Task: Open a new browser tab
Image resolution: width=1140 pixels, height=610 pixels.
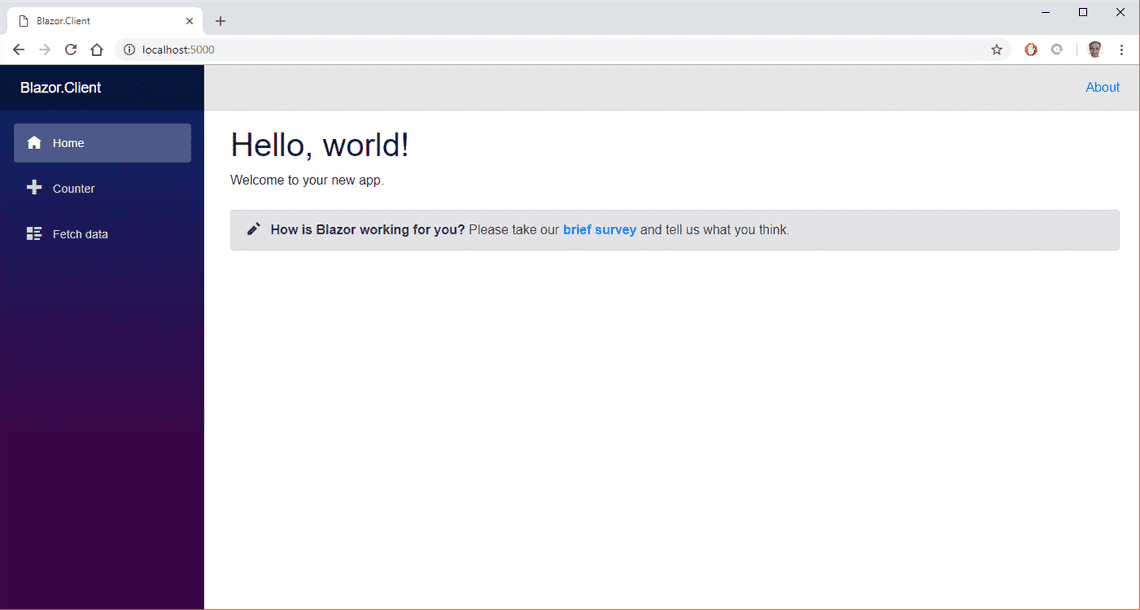Action: click(220, 20)
